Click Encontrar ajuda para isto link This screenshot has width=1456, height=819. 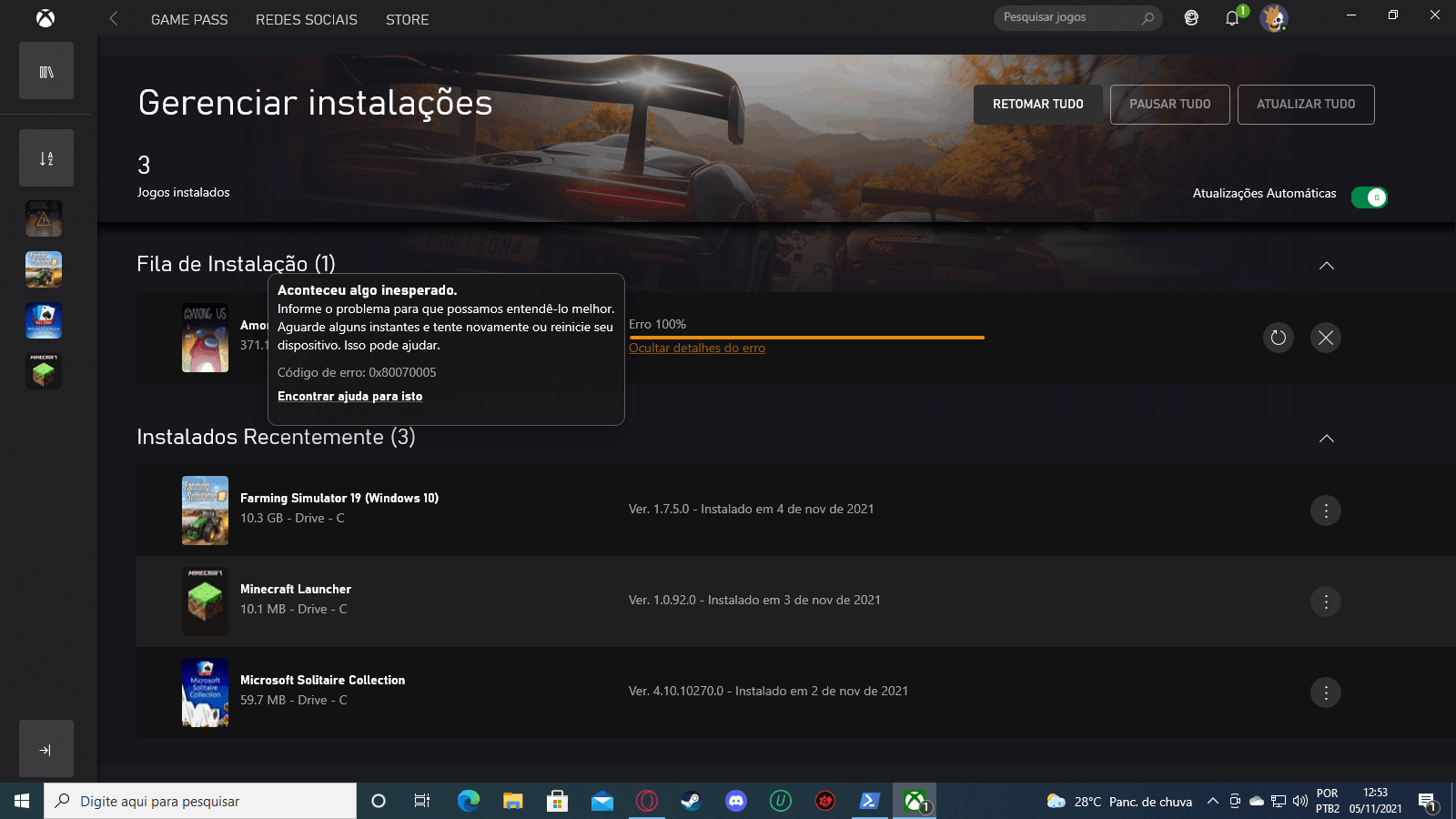(349, 396)
